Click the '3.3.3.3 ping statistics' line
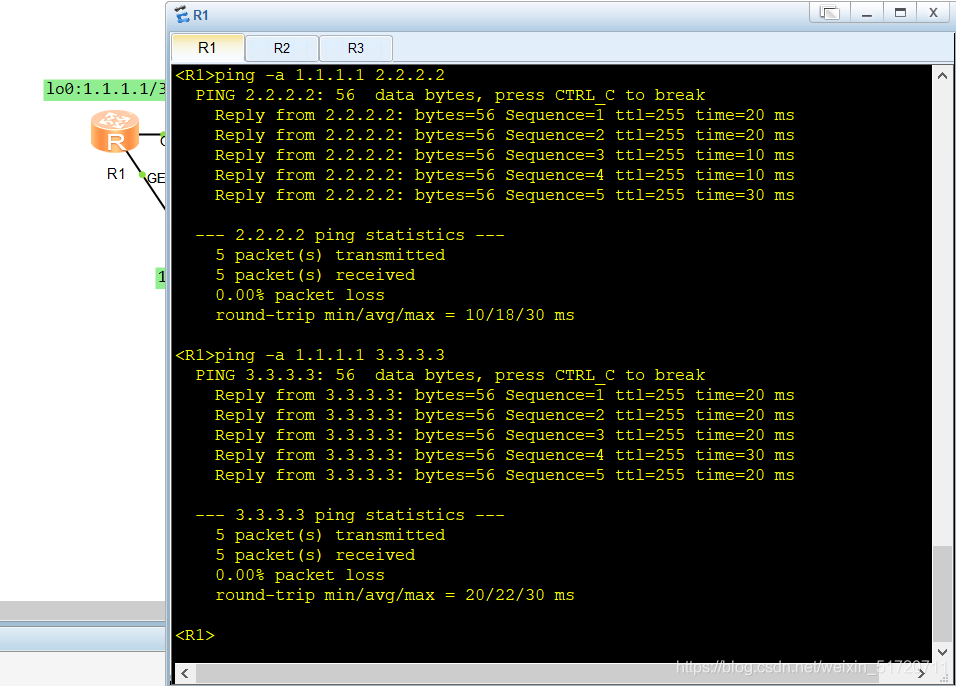Viewport: 956px width, 686px height. click(x=350, y=515)
